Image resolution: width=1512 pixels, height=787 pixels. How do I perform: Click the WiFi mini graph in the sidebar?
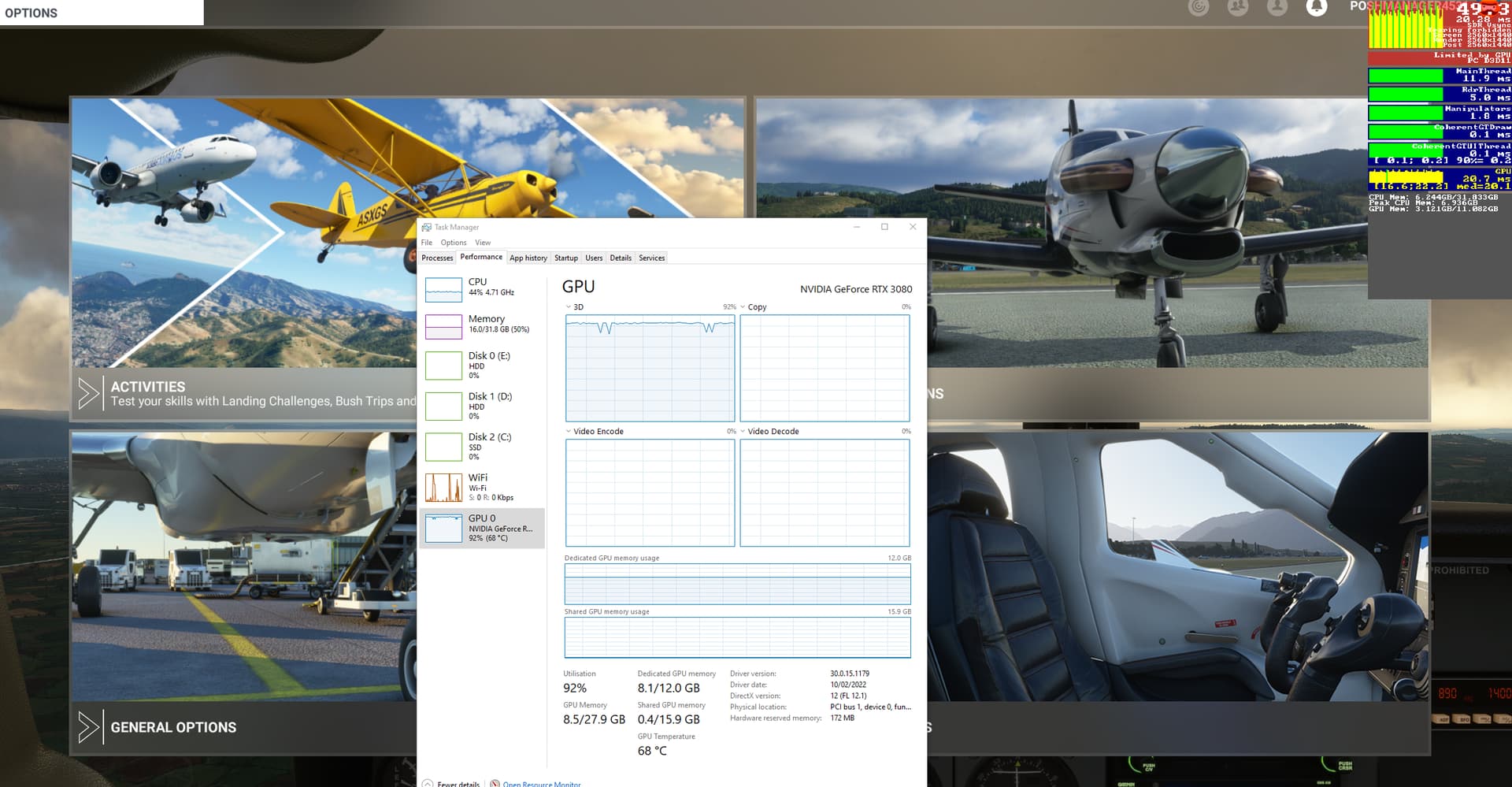point(443,488)
